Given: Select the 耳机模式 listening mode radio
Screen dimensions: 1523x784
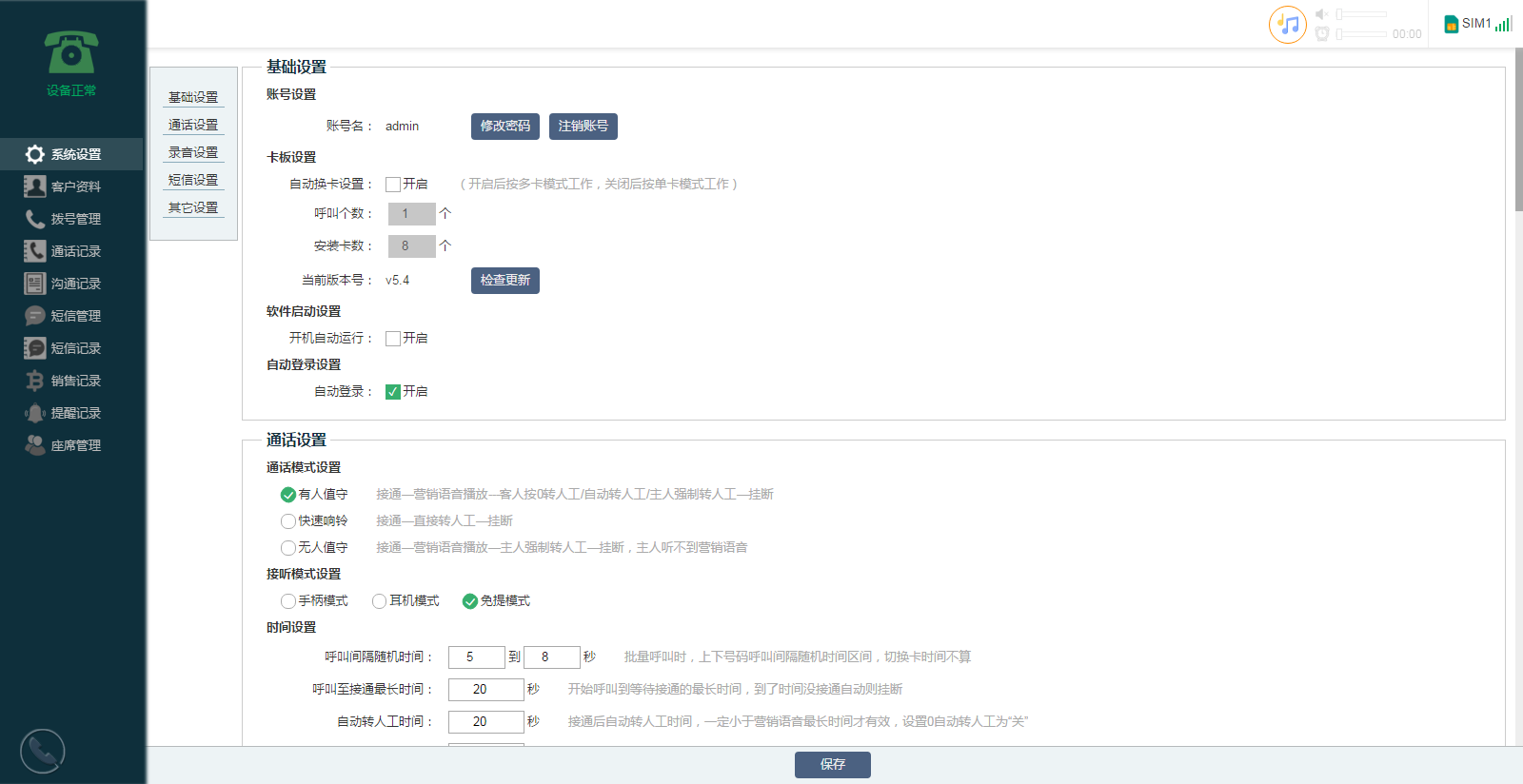Looking at the screenshot, I should click(x=379, y=601).
